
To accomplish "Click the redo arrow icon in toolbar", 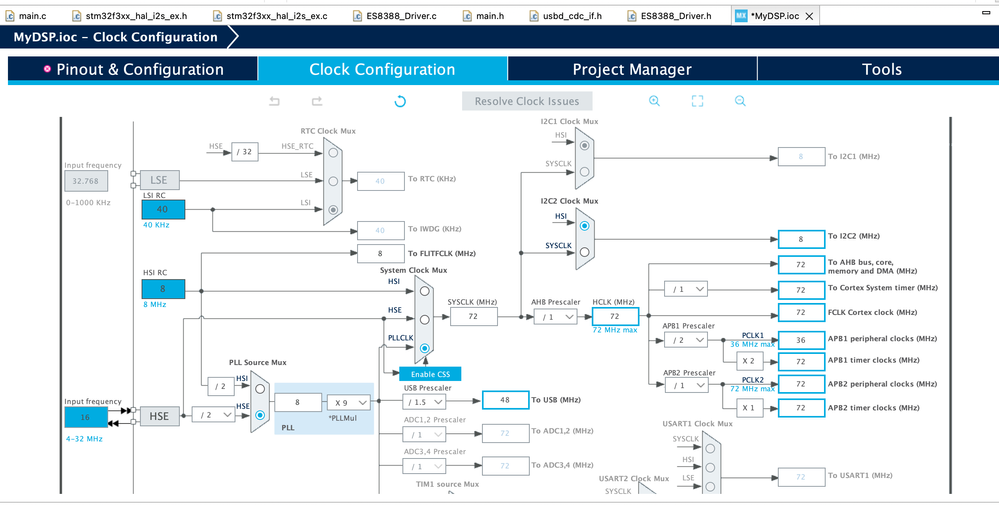I will 317,101.
